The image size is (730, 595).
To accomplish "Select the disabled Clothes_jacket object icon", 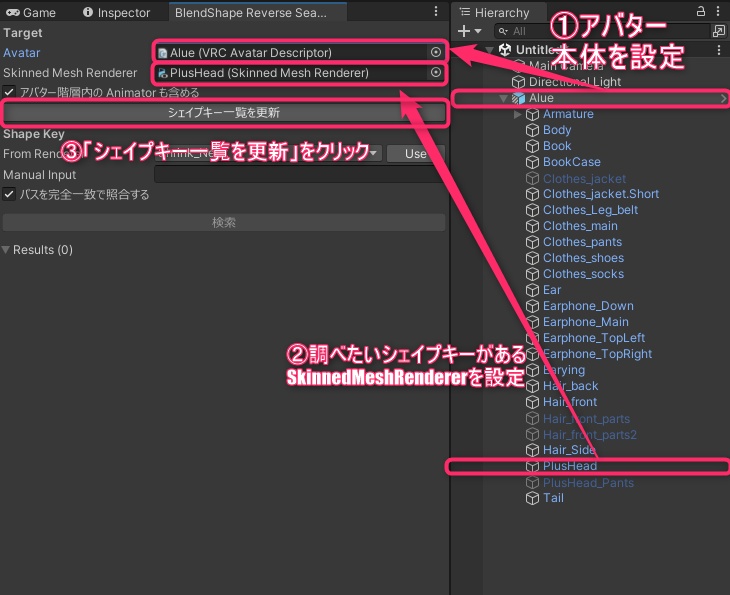I will pos(532,178).
